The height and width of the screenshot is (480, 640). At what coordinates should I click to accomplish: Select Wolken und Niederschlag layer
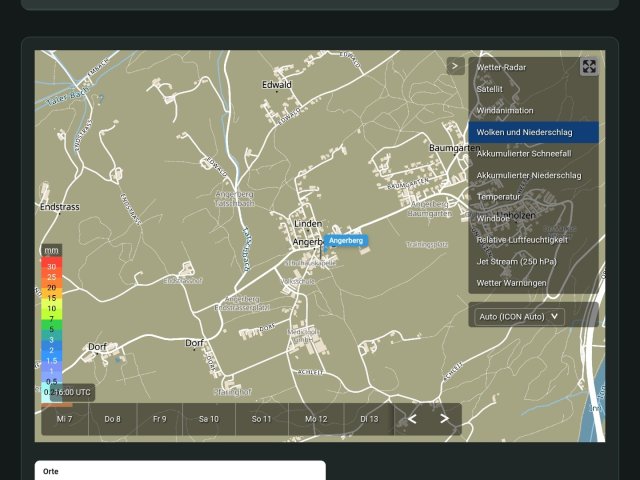(533, 132)
